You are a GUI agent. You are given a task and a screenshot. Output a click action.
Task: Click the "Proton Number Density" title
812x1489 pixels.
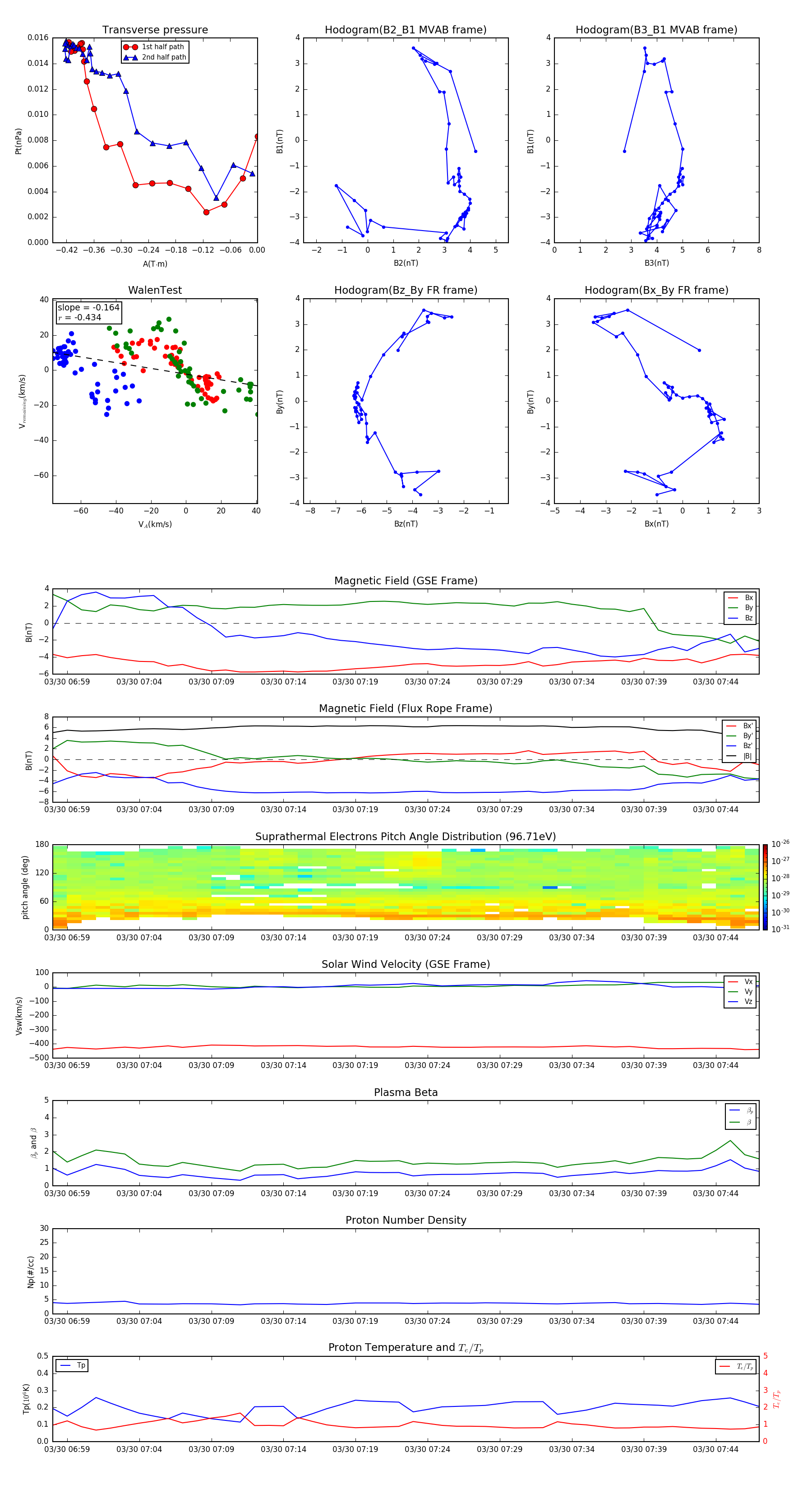pyautogui.click(x=406, y=1220)
